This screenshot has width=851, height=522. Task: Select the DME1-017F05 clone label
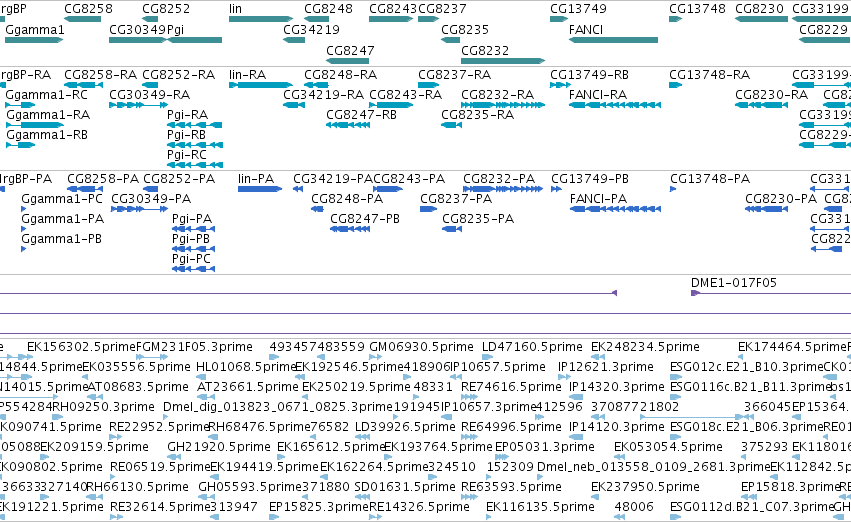click(734, 283)
